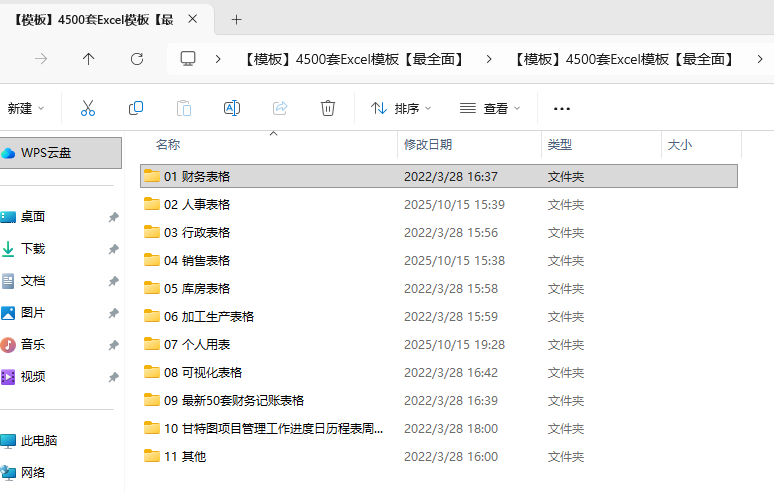This screenshot has width=774, height=493.
Task: Close the current Excel模板 tab
Action: (x=193, y=19)
